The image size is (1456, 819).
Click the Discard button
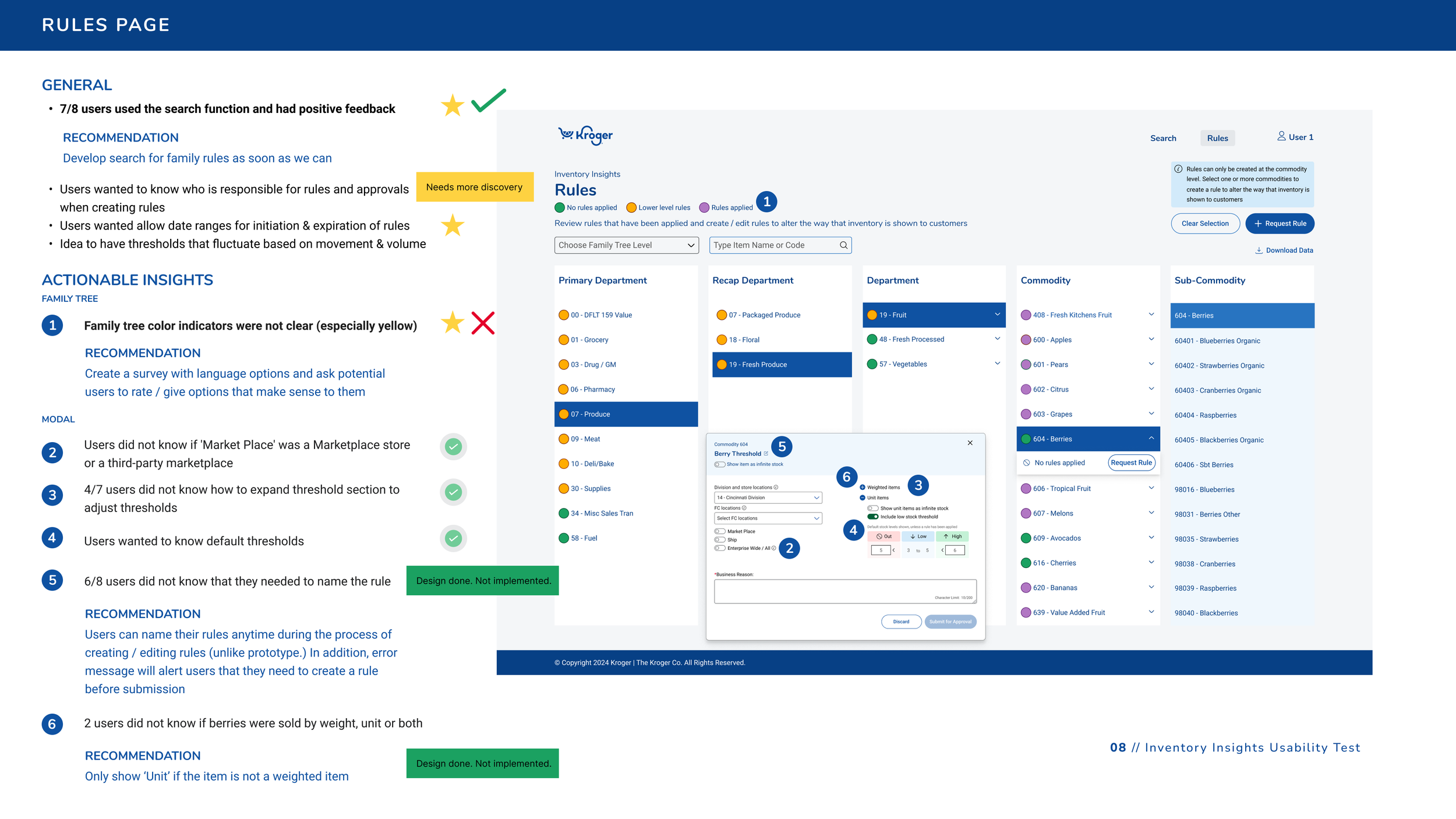(901, 622)
